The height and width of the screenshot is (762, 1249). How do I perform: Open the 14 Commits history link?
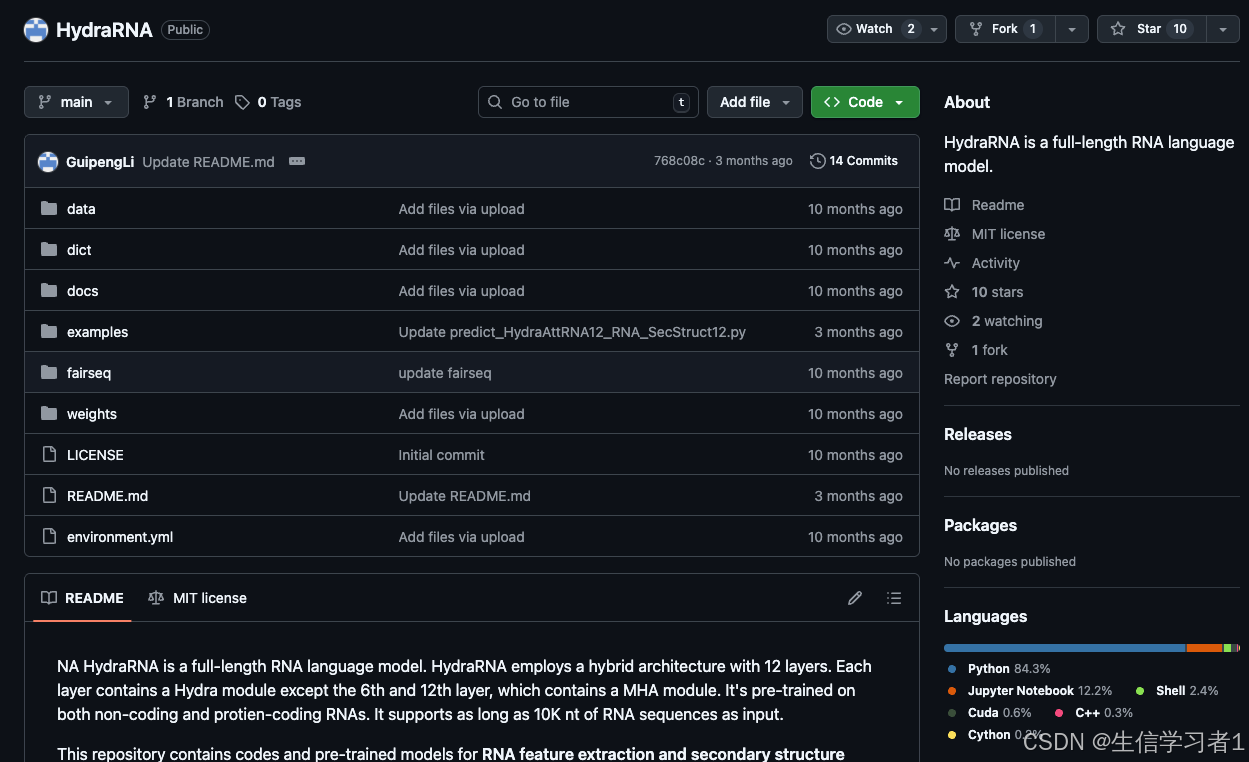pyautogui.click(x=854, y=161)
